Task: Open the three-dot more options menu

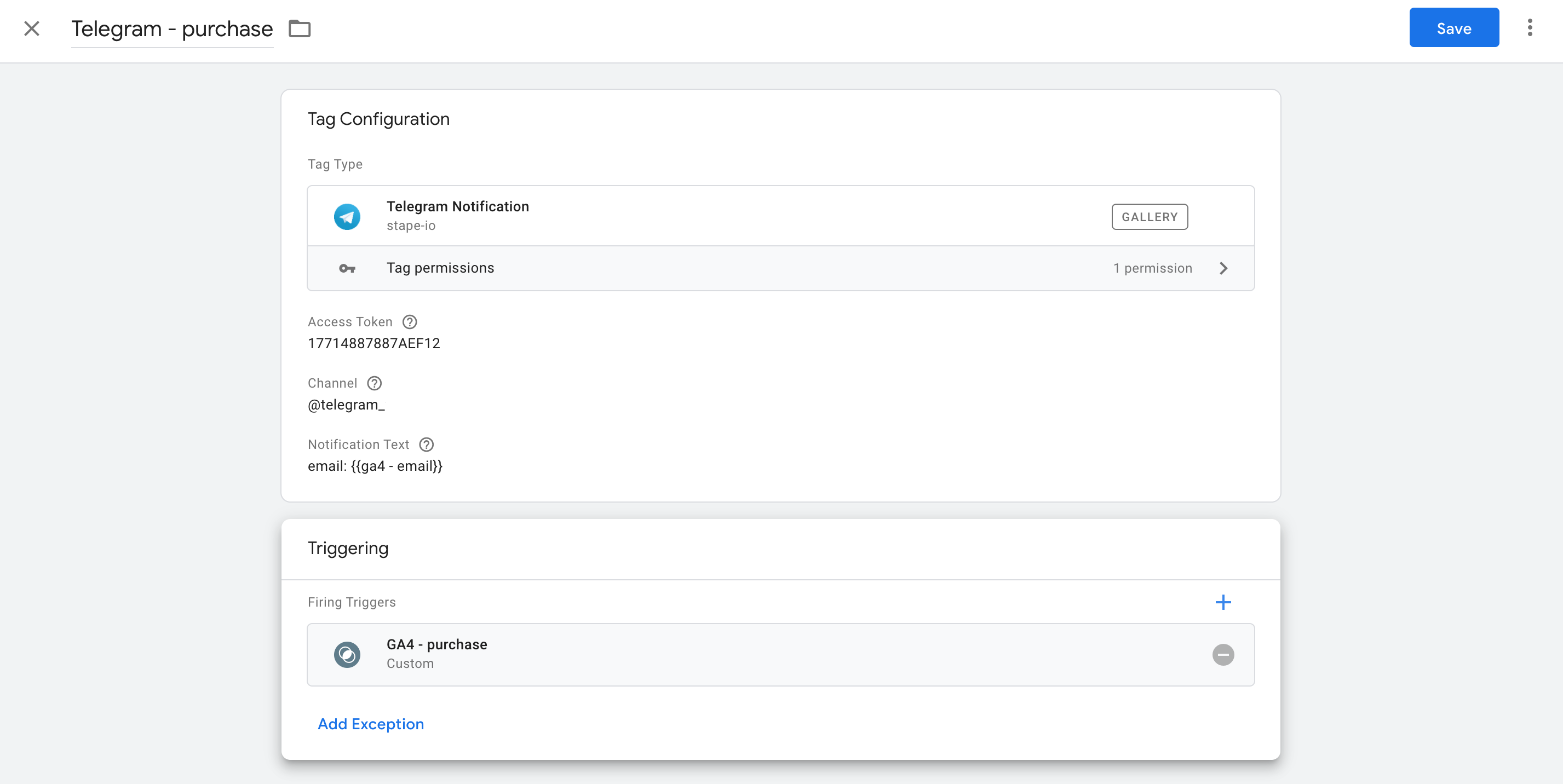Action: pyautogui.click(x=1530, y=28)
